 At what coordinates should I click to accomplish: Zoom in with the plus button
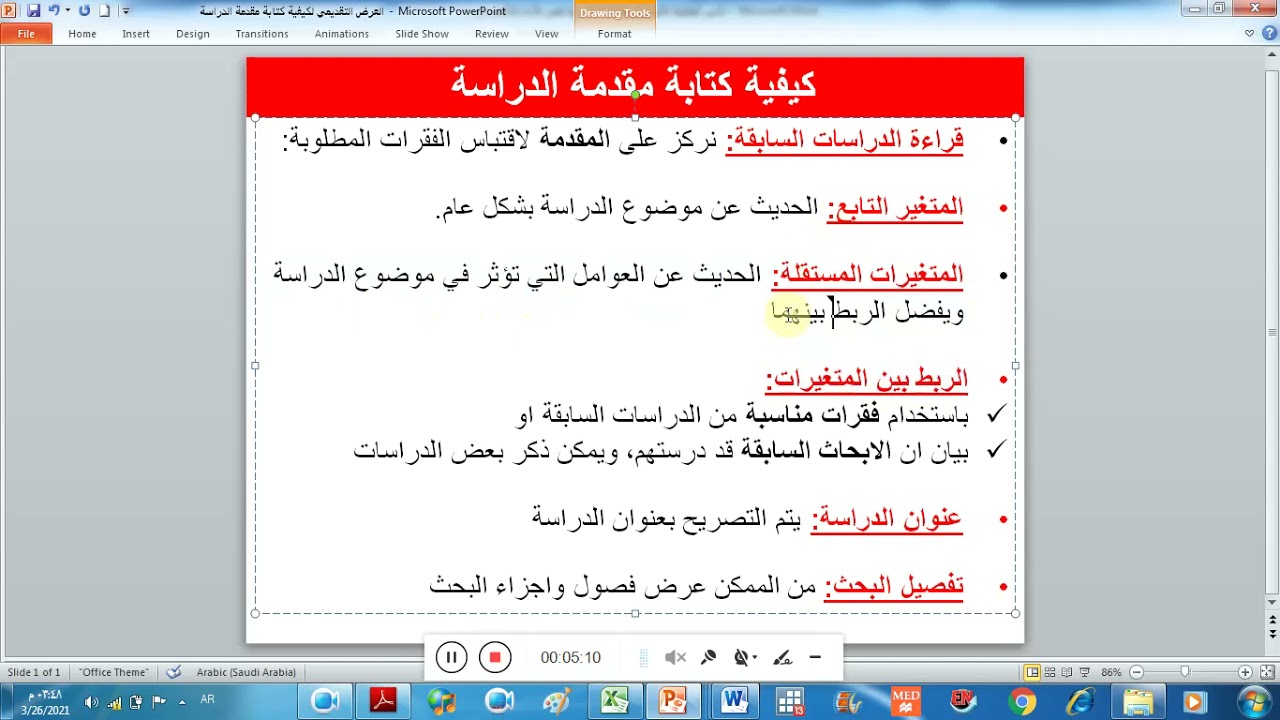[x=1245, y=672]
